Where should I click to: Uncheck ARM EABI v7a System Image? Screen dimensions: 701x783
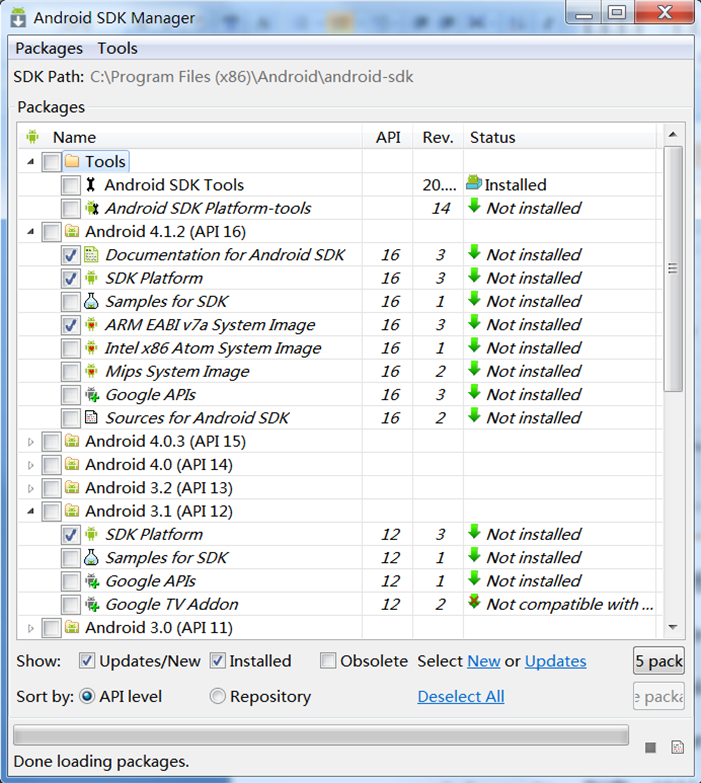coord(70,325)
